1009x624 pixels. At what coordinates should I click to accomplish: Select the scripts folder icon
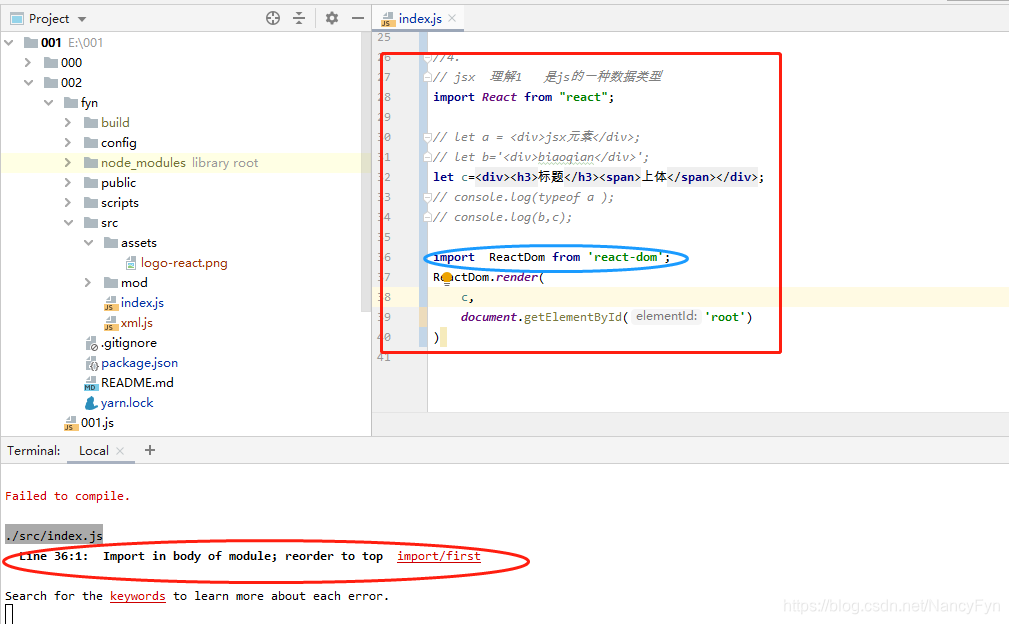click(91, 202)
